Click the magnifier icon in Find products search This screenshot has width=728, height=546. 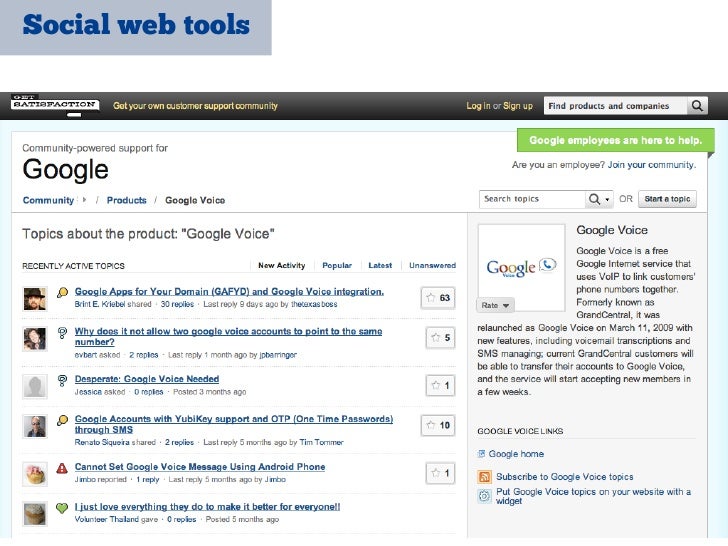[697, 106]
